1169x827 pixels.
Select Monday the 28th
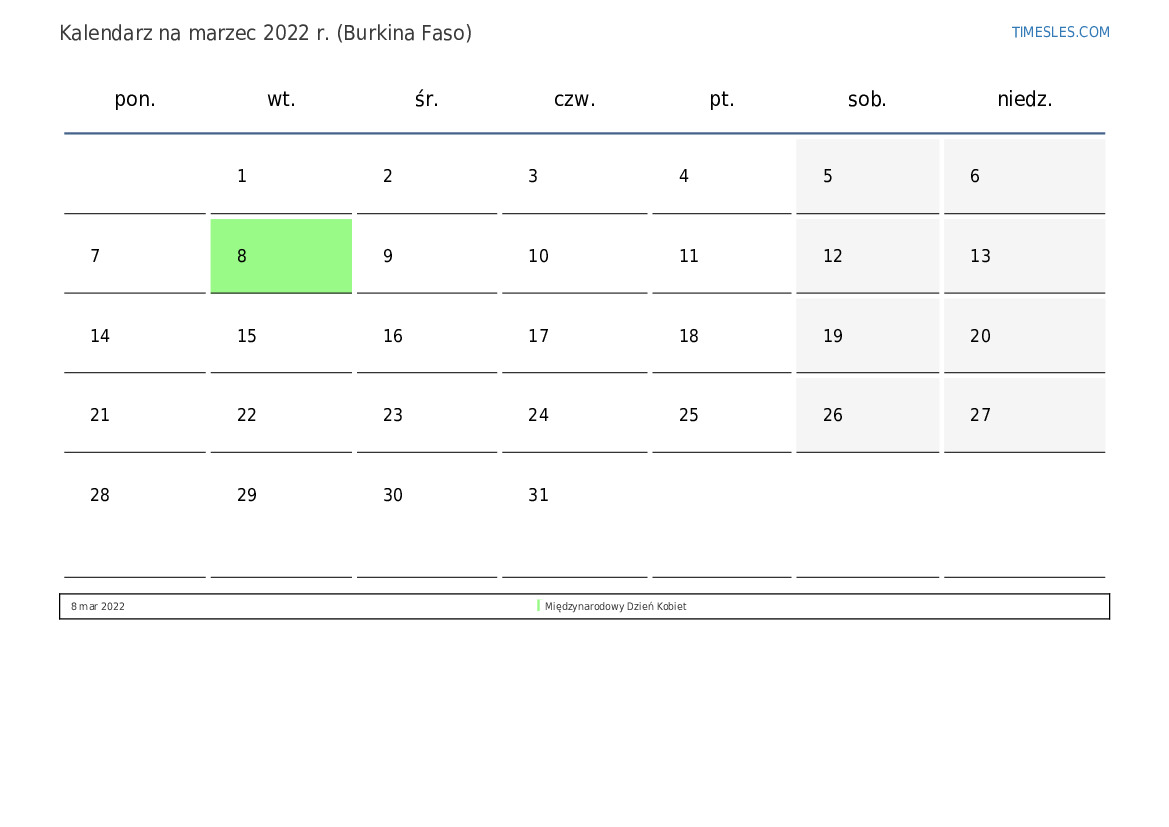click(135, 495)
